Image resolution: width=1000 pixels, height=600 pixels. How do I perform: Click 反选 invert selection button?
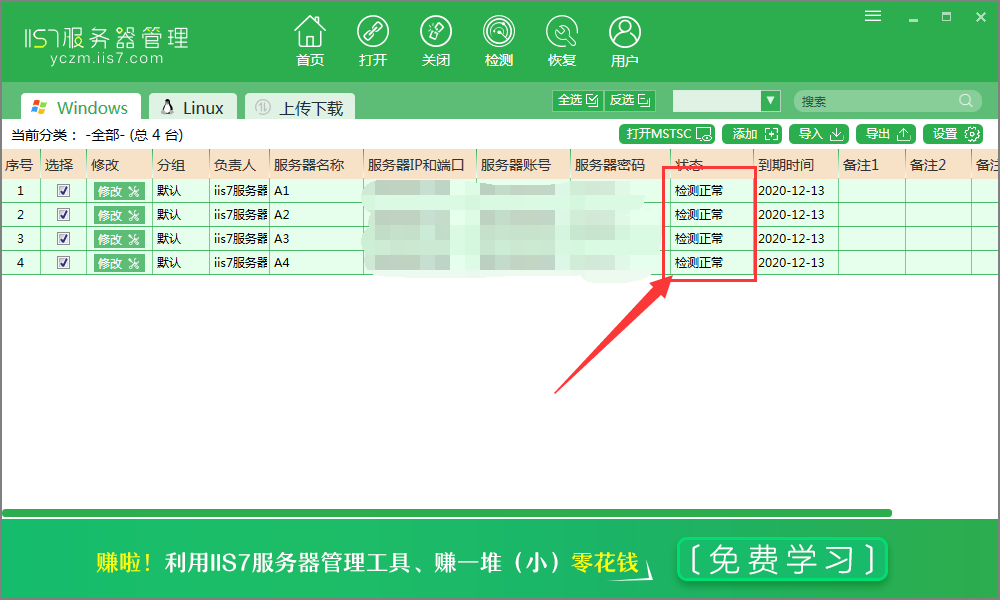coord(629,100)
